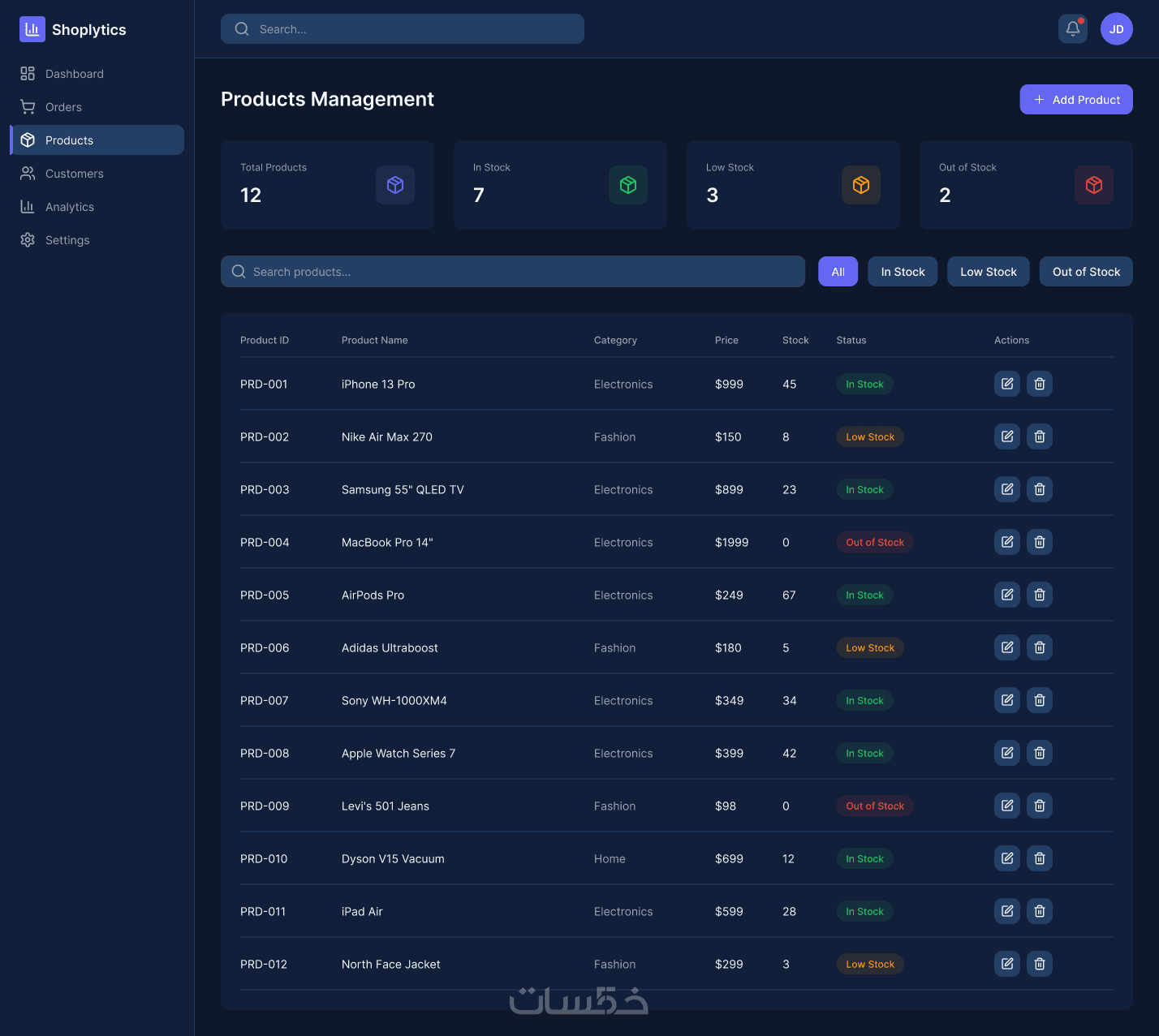Delete the Sony WH-1000XM4 entry
Screen dimensions: 1159x1036
pyautogui.click(x=1040, y=700)
